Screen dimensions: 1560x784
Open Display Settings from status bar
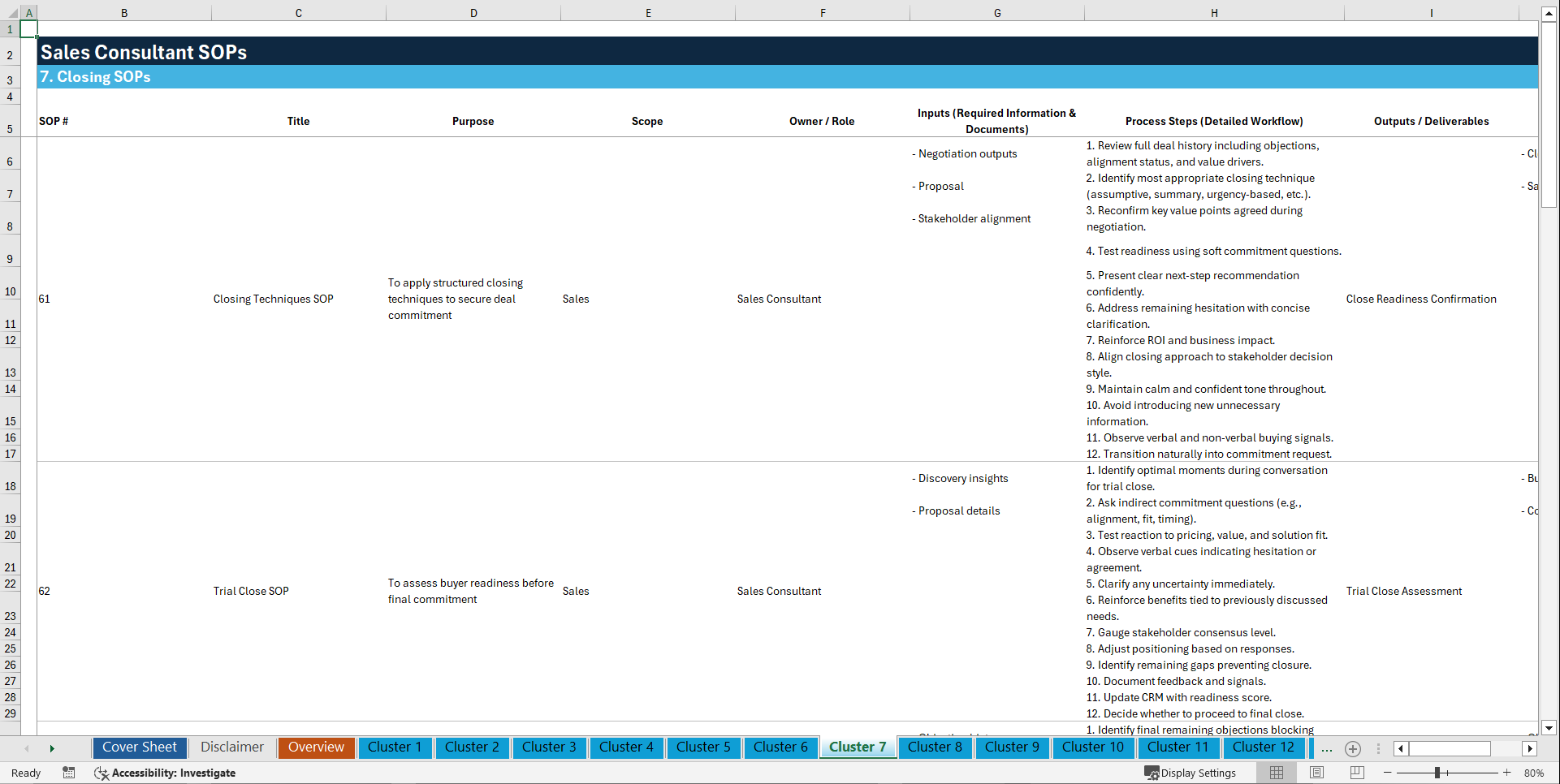click(1191, 773)
